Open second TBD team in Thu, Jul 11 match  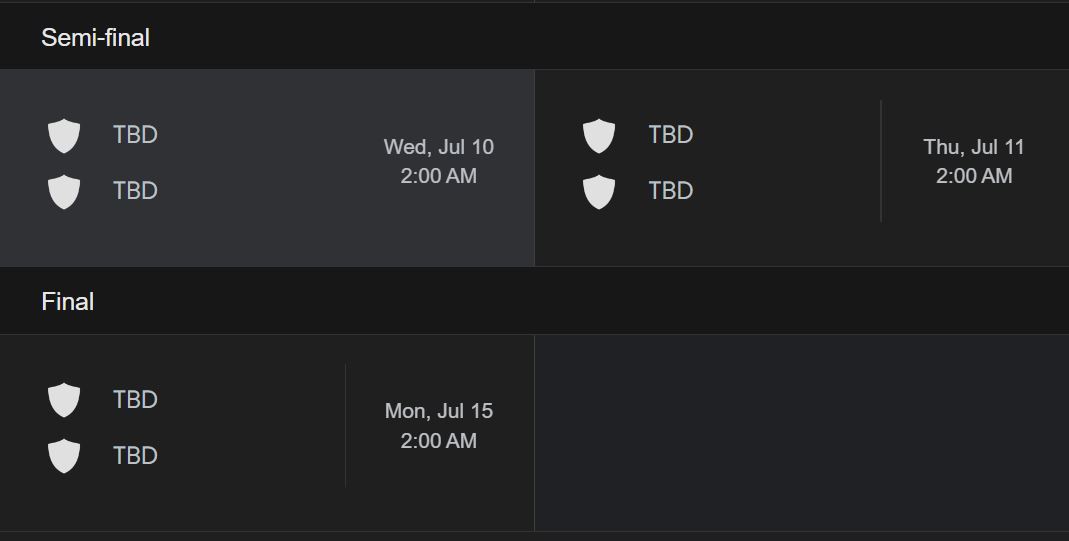tap(670, 191)
